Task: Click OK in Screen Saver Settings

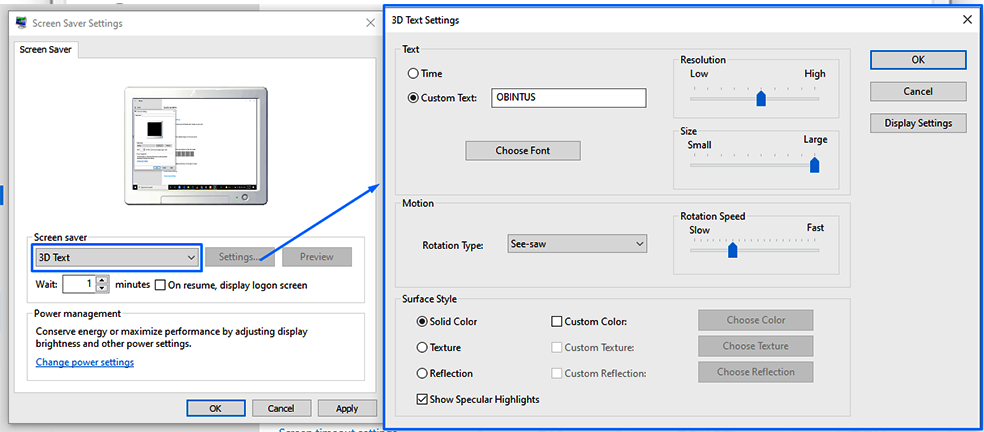Action: (x=215, y=408)
